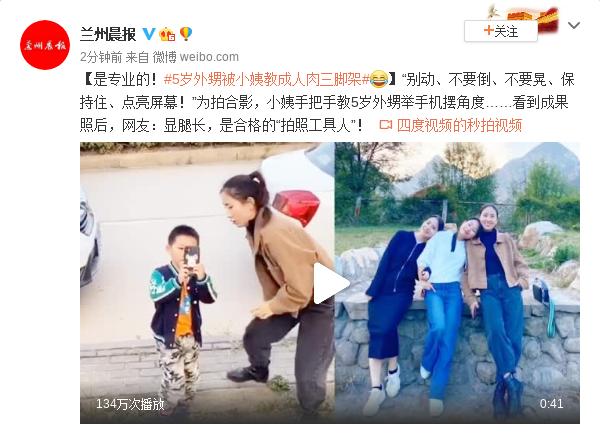The image size is (600, 434).
Task: Play the video using center play button
Action: click(330, 284)
